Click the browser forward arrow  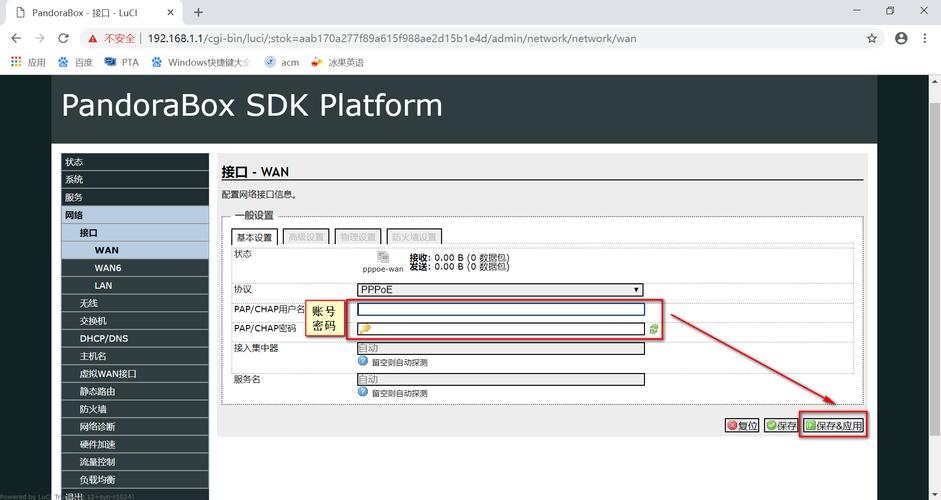pyautogui.click(x=40, y=38)
